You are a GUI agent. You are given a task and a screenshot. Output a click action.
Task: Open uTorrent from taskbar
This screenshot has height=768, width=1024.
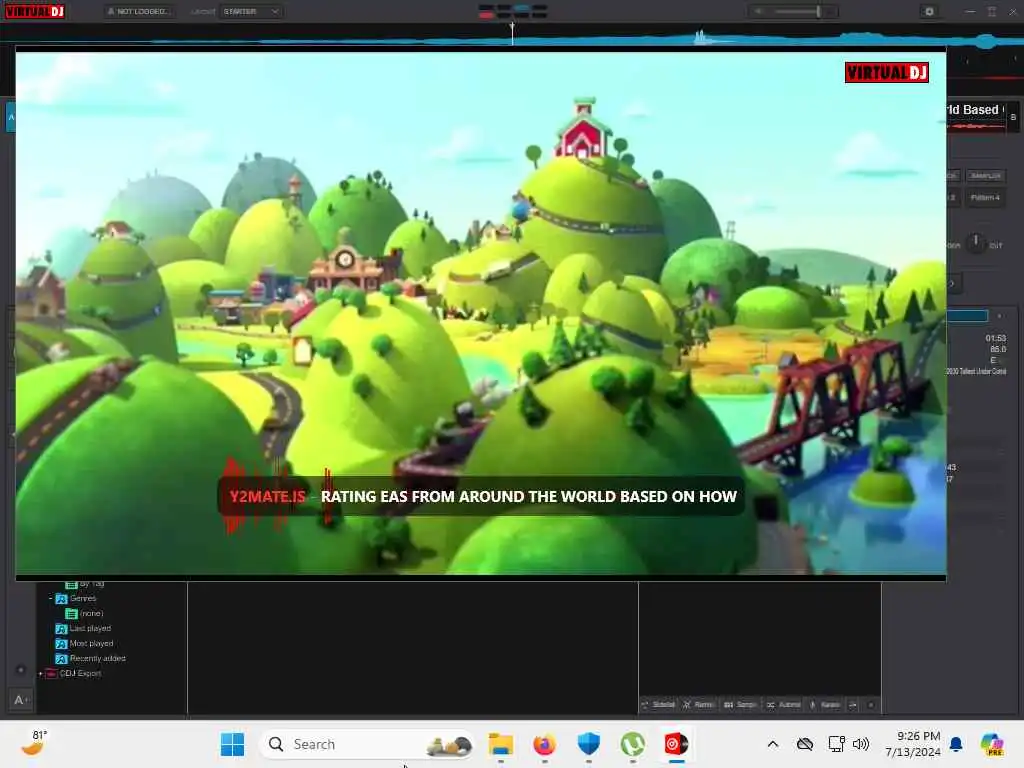coord(632,744)
